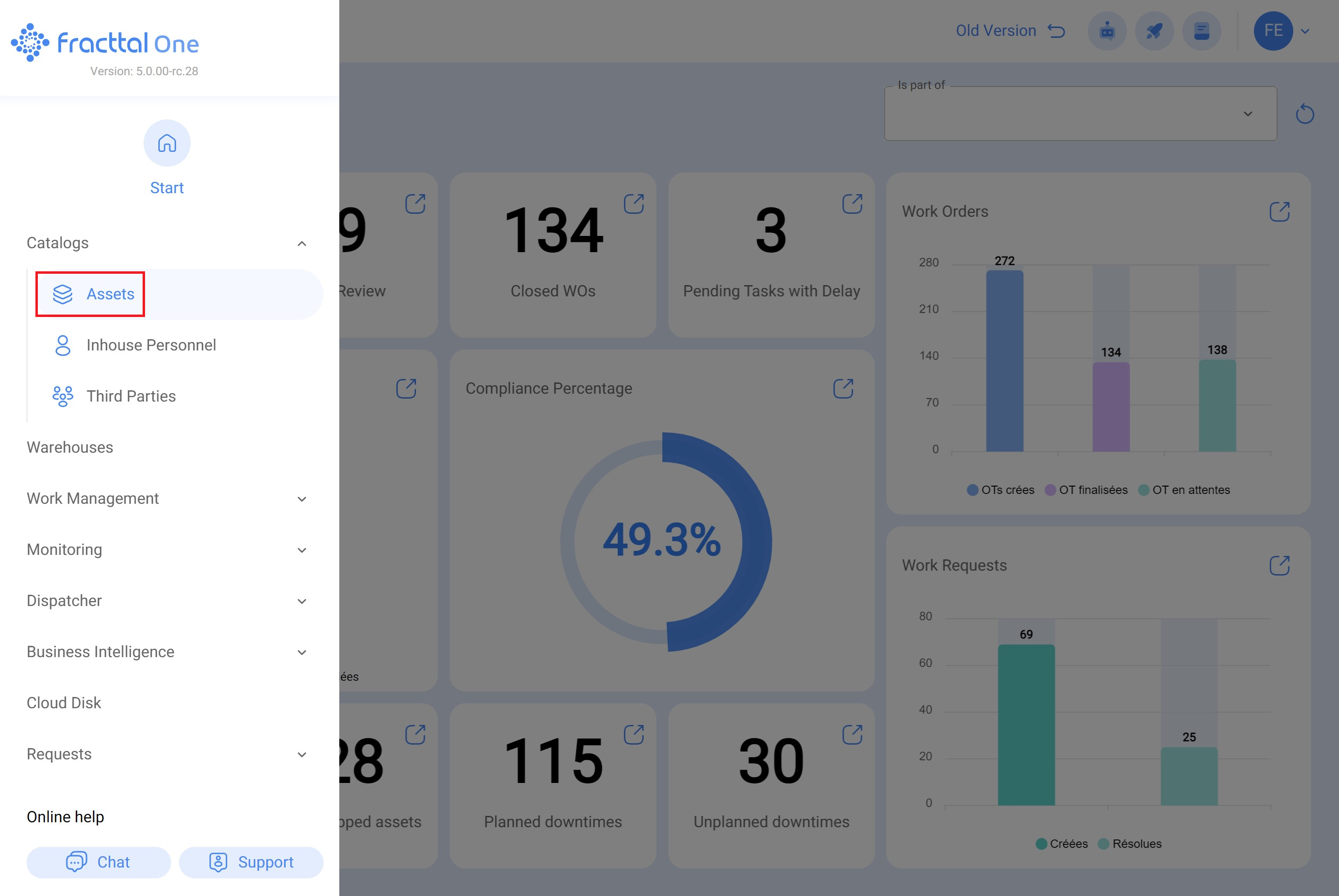
Task: Open Third Parties via its group icon
Action: pyautogui.click(x=62, y=396)
